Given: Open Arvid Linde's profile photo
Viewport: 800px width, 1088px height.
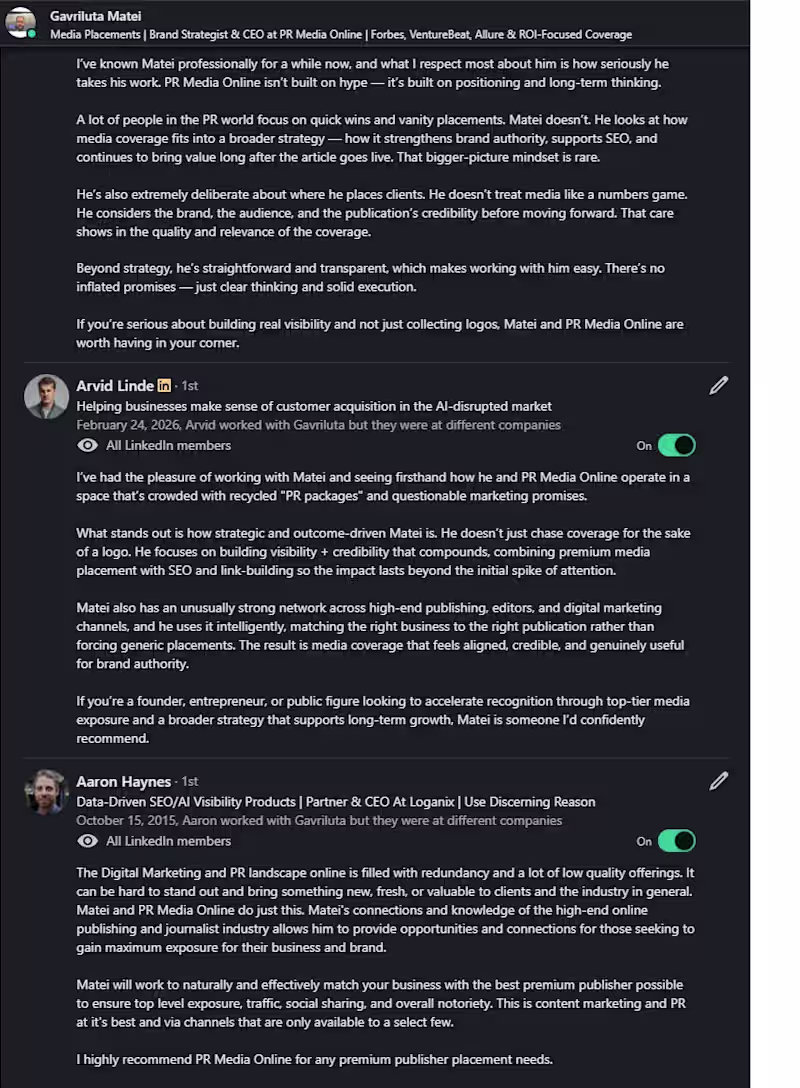Looking at the screenshot, I should (x=46, y=397).
